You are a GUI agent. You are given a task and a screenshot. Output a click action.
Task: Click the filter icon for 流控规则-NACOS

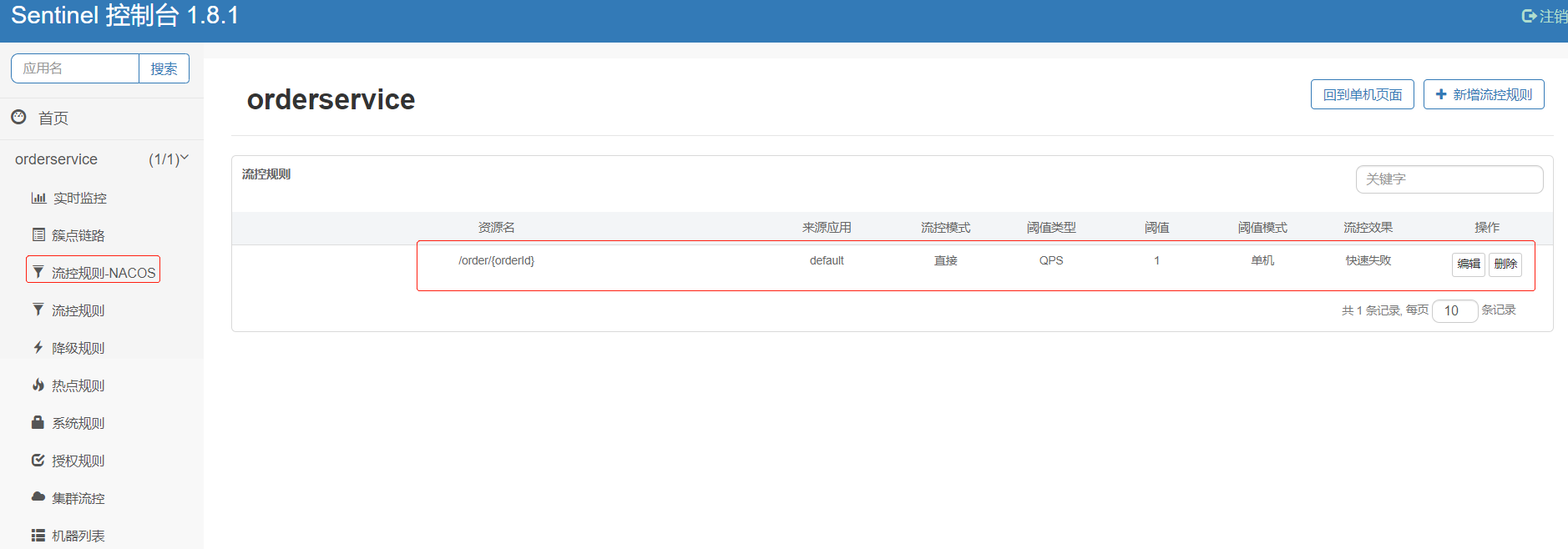[x=38, y=272]
